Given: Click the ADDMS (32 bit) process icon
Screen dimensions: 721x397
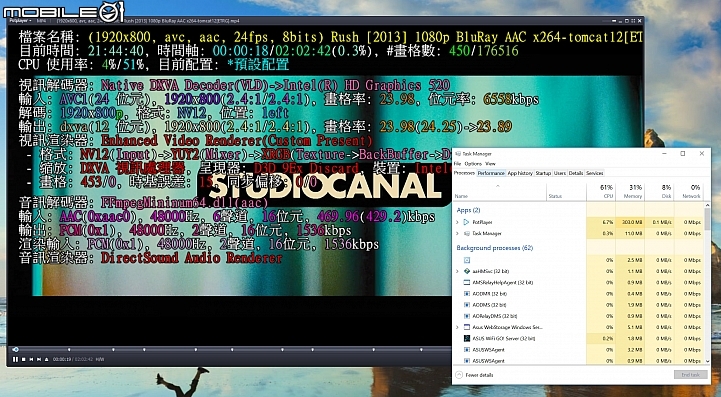Looking at the screenshot, I should [x=467, y=305].
